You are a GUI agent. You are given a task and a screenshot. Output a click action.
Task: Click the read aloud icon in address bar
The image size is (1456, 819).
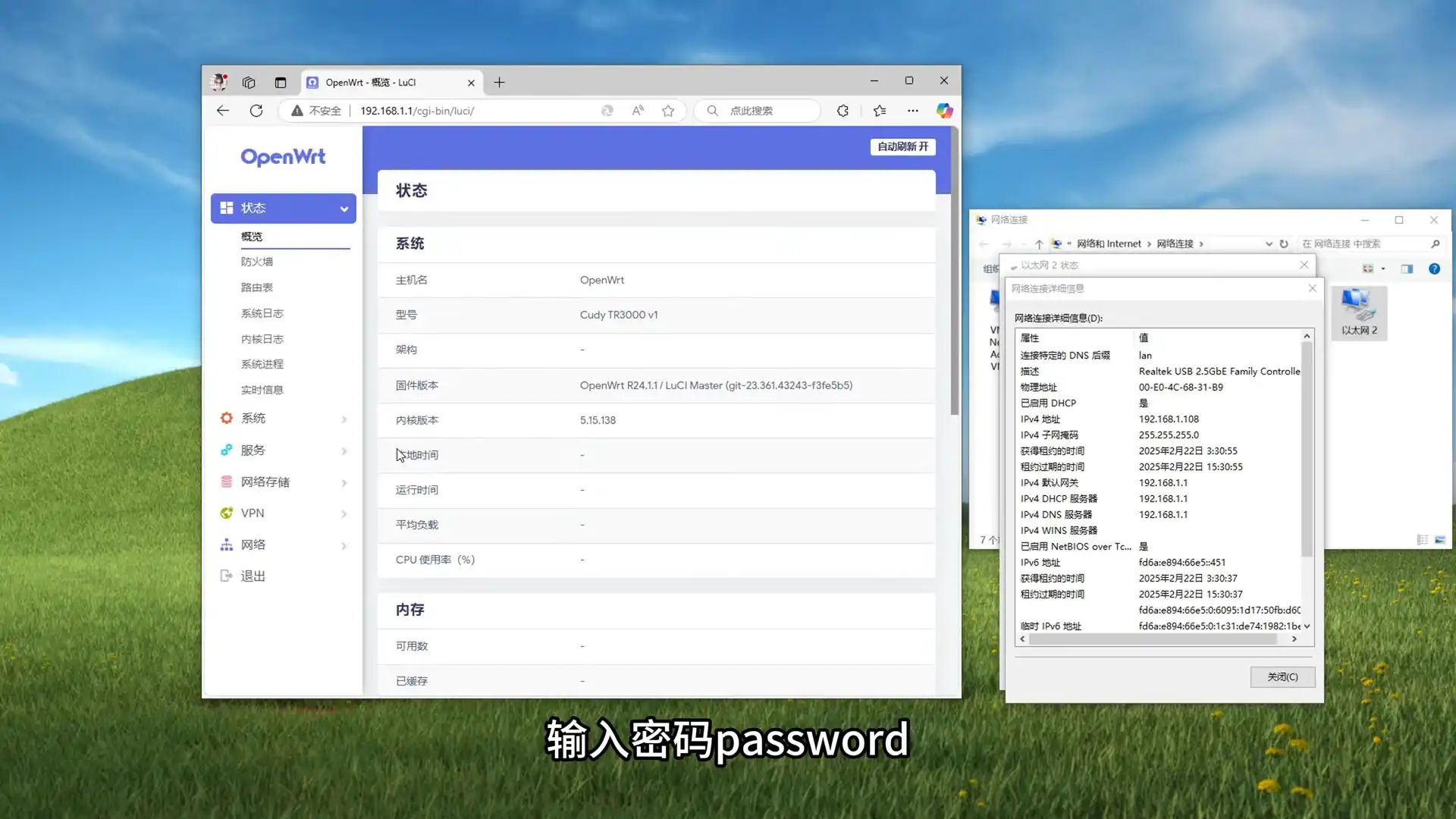638,111
